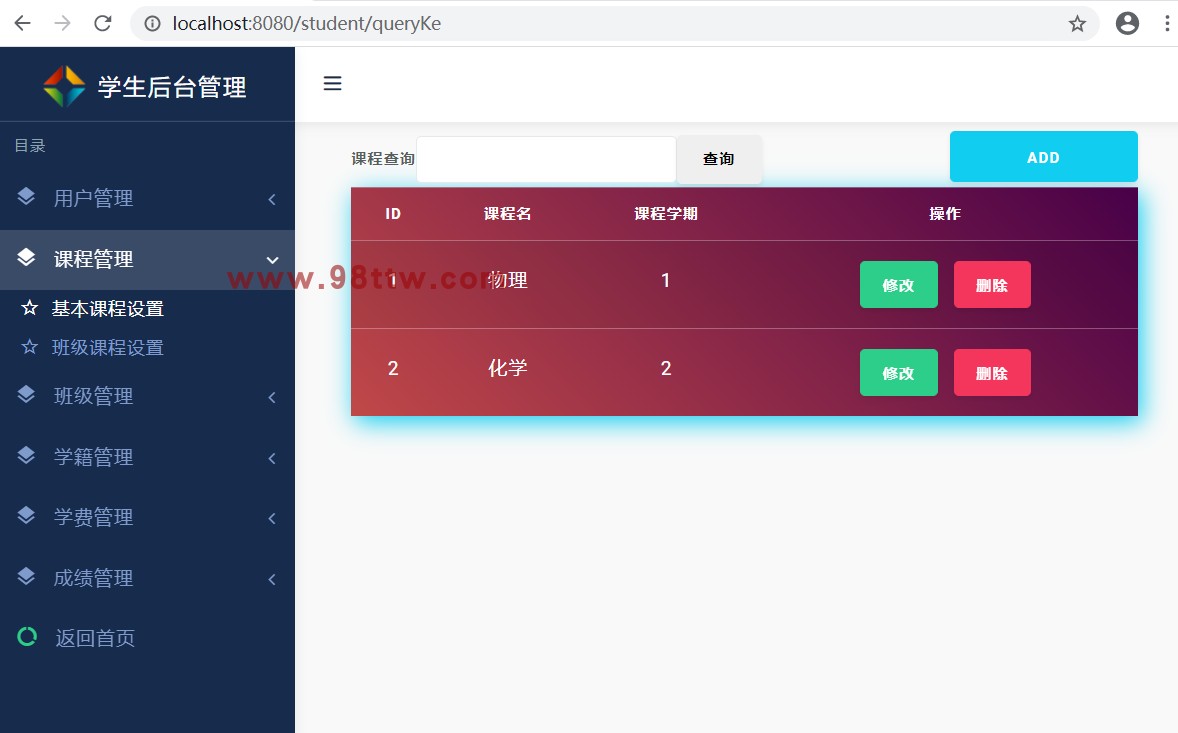Click the 目录 sidebar label
This screenshot has width=1178, height=733.
[x=30, y=146]
